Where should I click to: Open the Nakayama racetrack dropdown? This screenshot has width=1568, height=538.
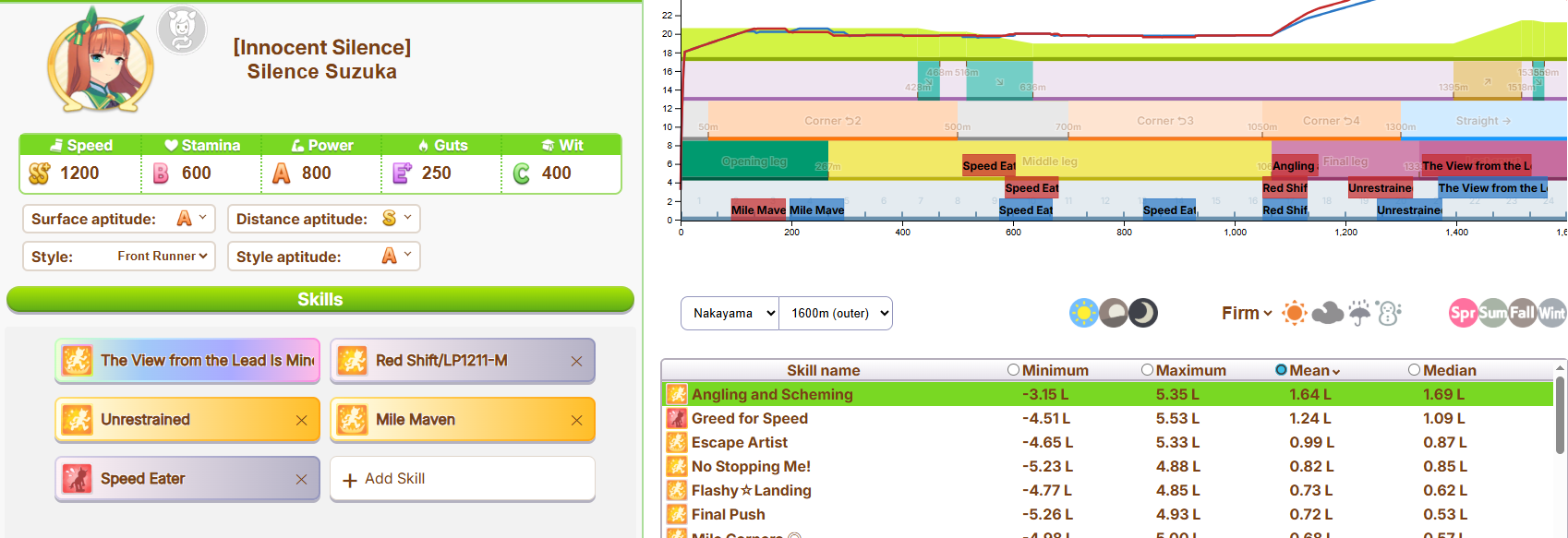click(730, 313)
